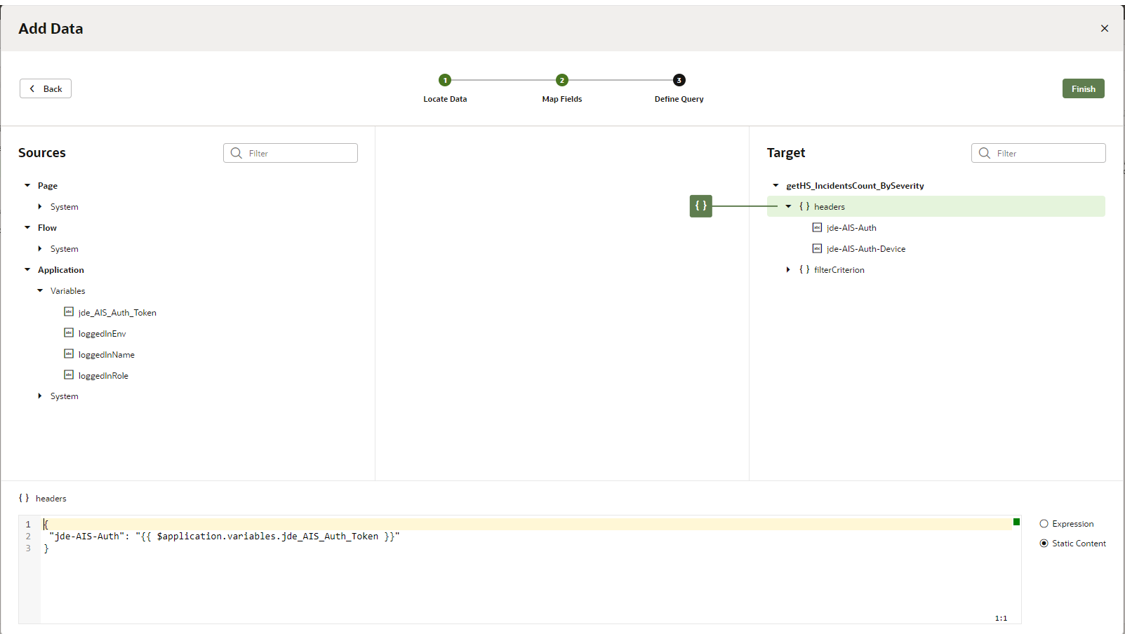
Task: Expand the System node under Page
Action: click(40, 206)
